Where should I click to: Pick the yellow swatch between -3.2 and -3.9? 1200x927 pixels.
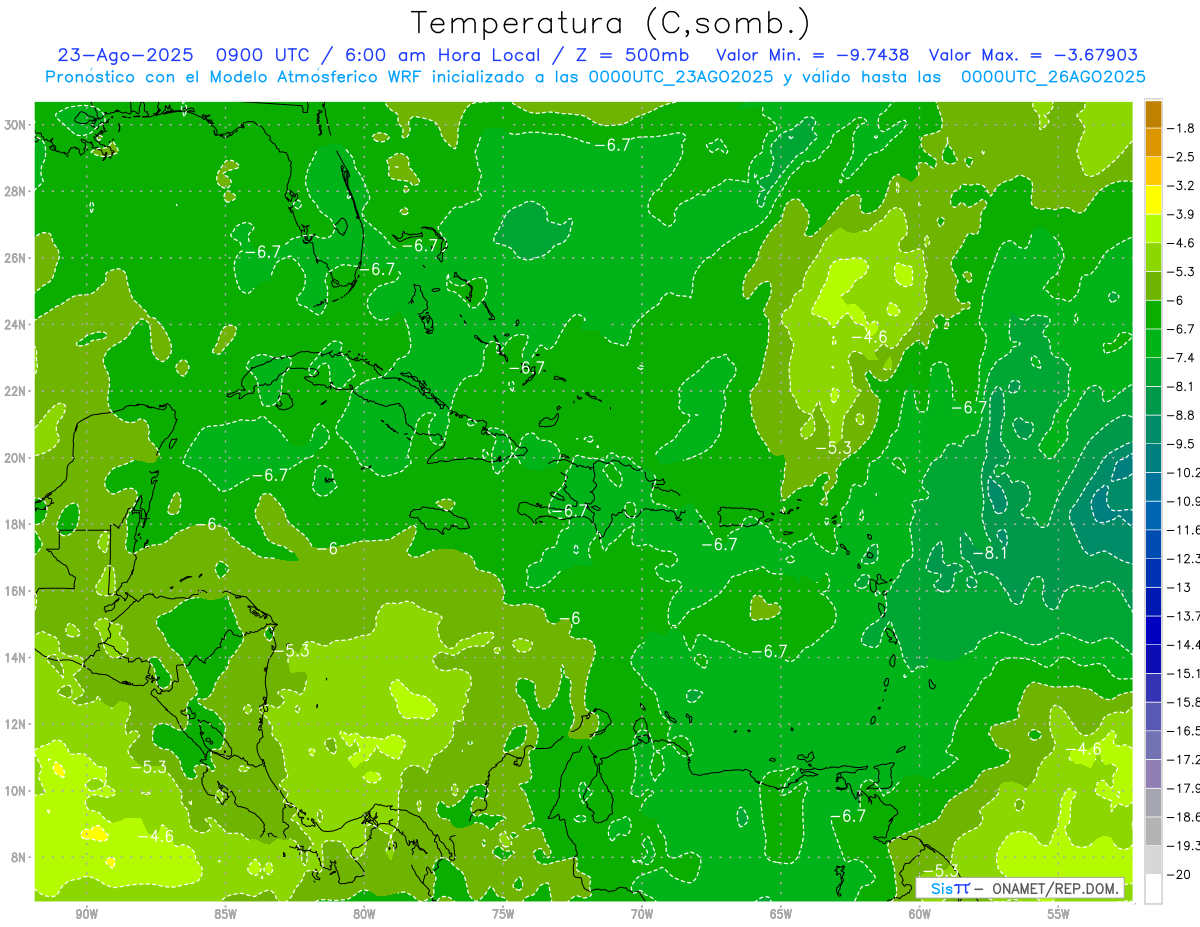click(x=1153, y=200)
